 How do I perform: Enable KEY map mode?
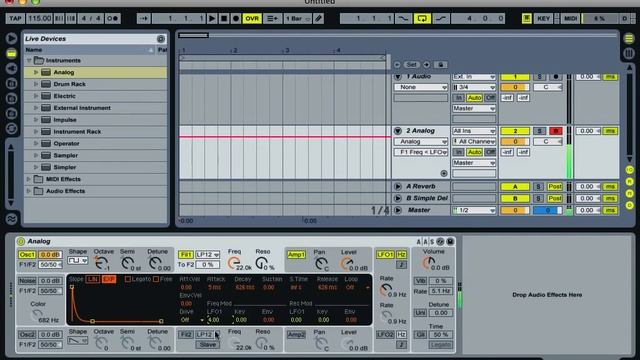pyautogui.click(x=543, y=18)
